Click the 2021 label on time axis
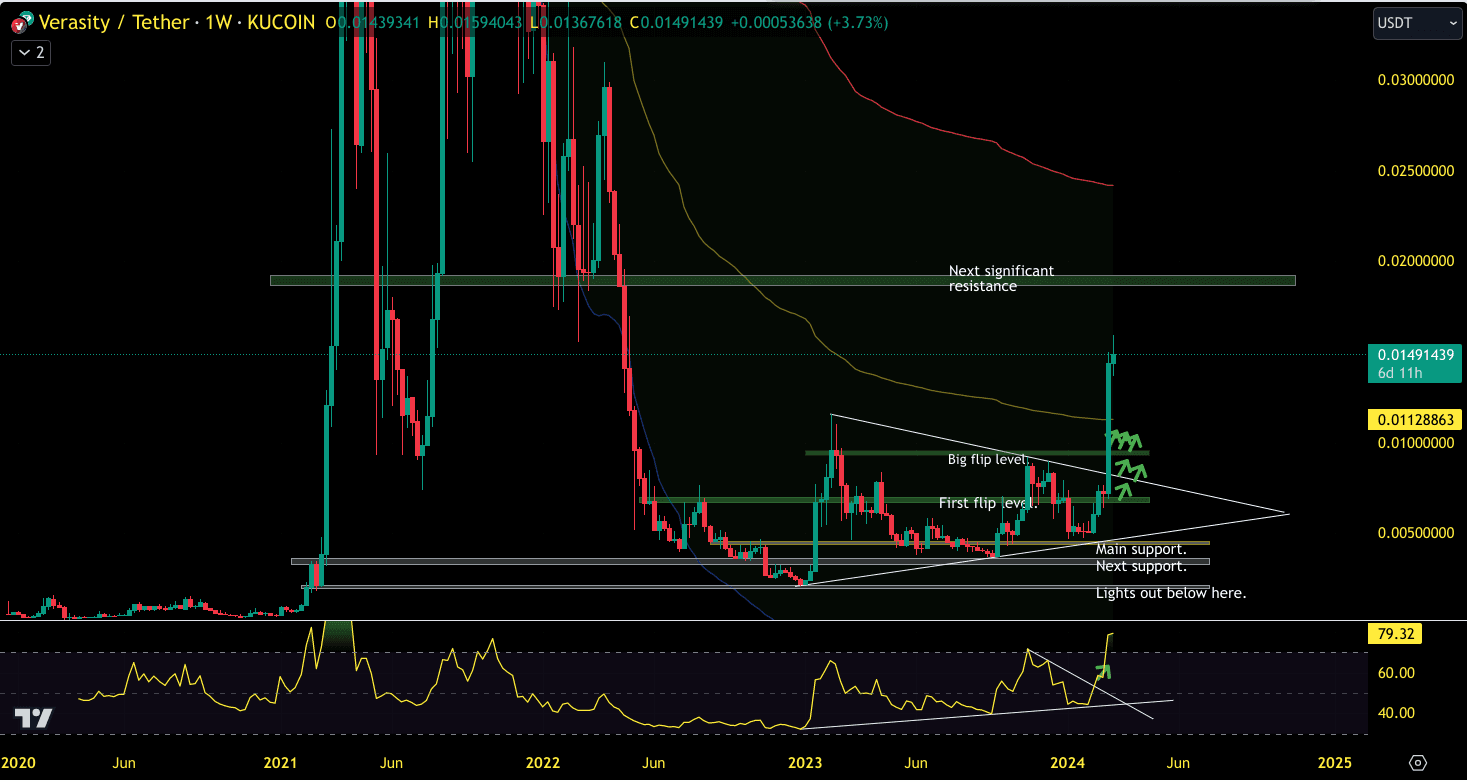Viewport: 1467px width, 782px height. pos(280,763)
